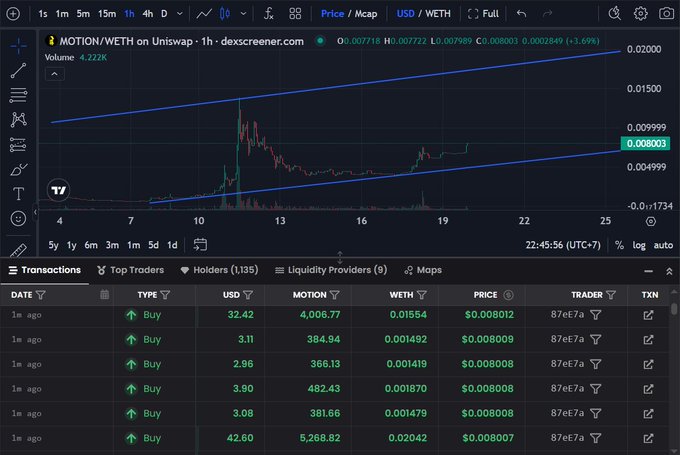Open the emoji icons tool
This screenshot has height=455, width=680.
[18, 218]
